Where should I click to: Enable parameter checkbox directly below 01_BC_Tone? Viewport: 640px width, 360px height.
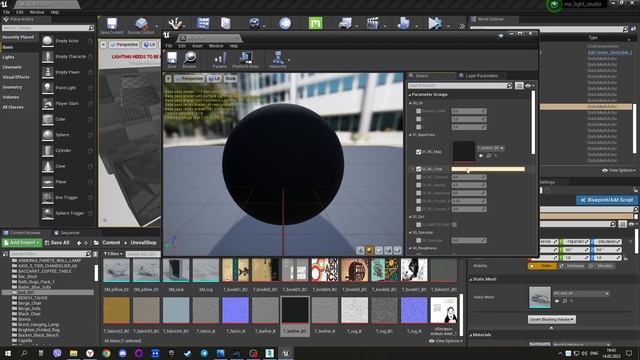coord(418,177)
